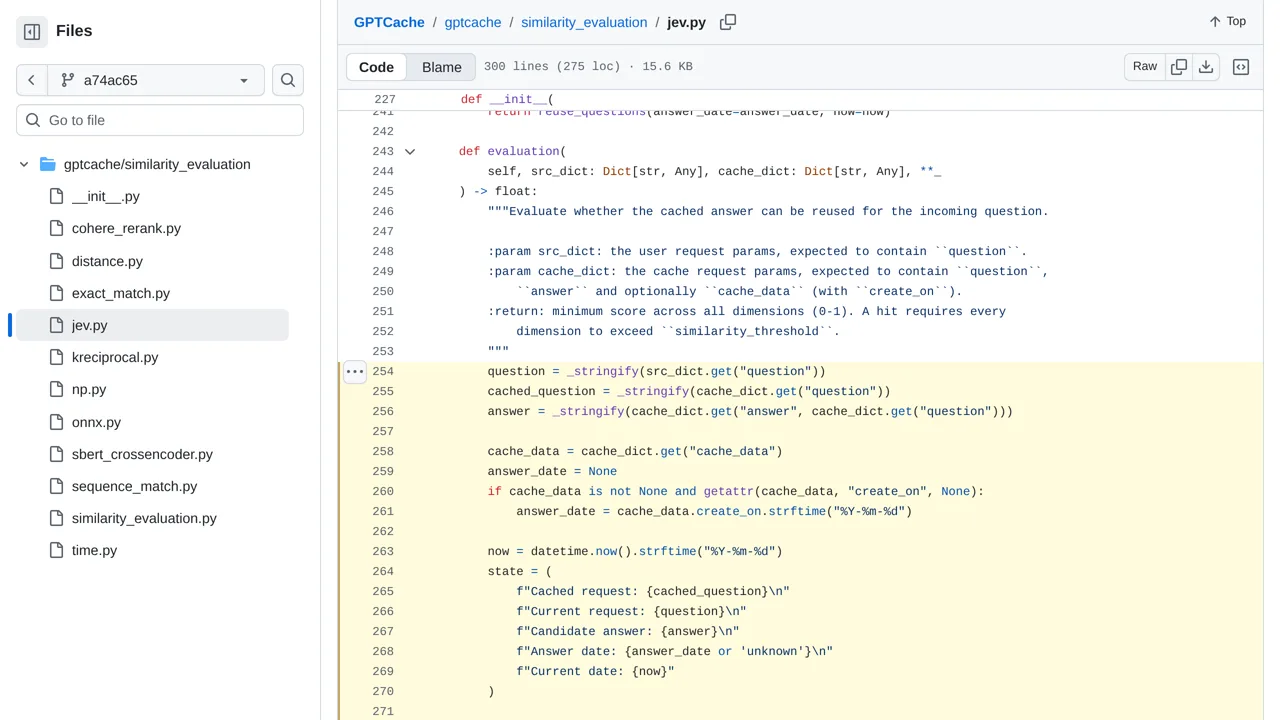Click the jev.py filename in breadcrumb
Image resolution: width=1280 pixels, height=720 pixels.
pos(687,22)
